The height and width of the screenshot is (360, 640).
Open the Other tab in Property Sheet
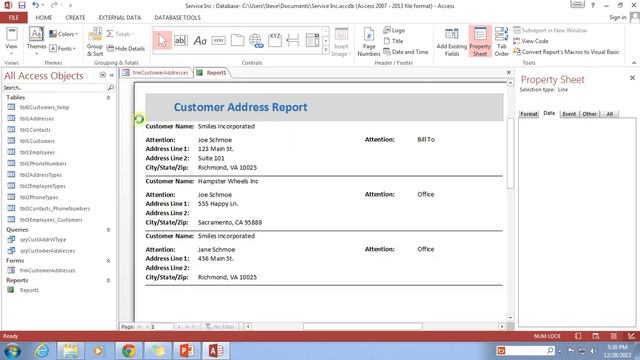tap(589, 114)
